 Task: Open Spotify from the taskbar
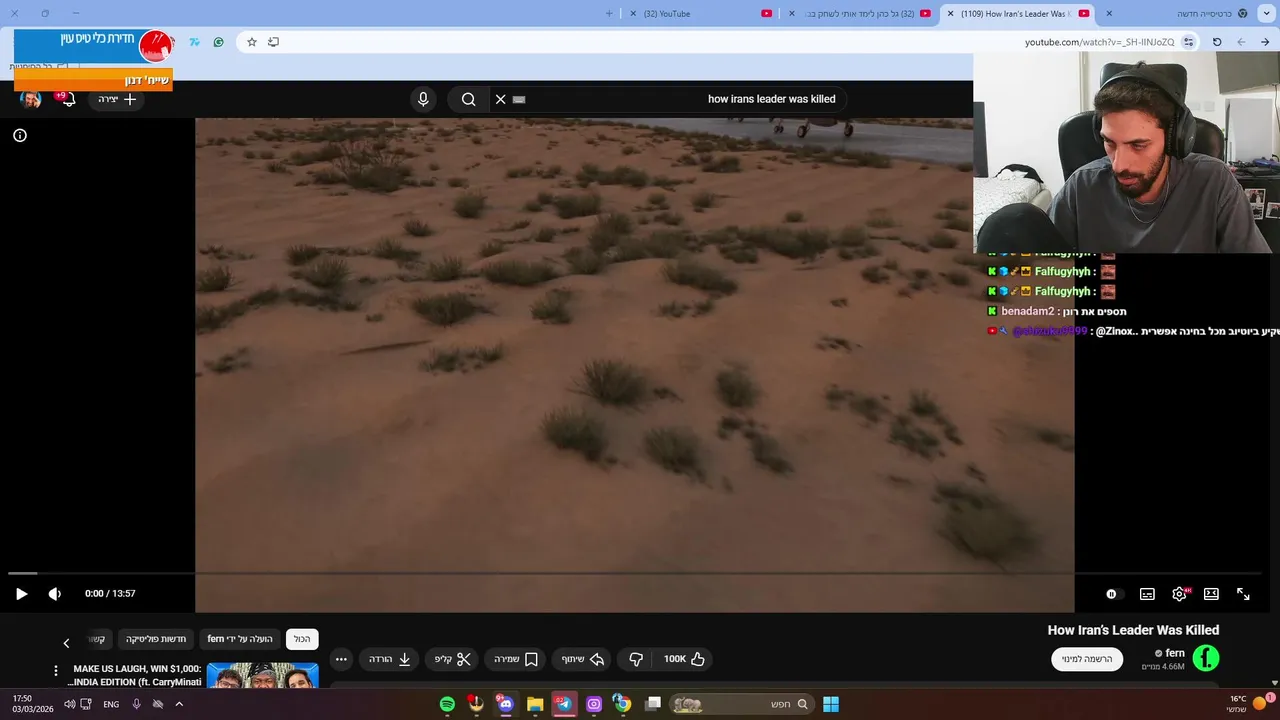447,704
